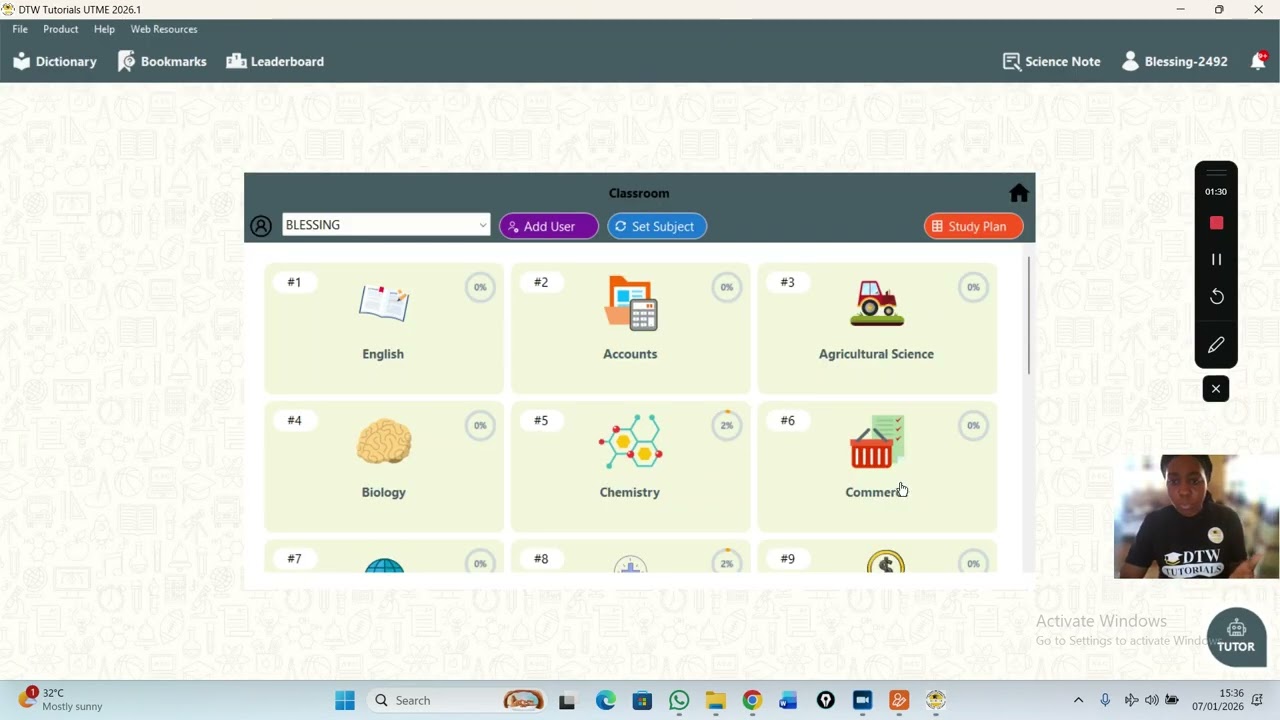Click the Classroom title text
Viewport: 1280px width, 720px height.
click(639, 193)
